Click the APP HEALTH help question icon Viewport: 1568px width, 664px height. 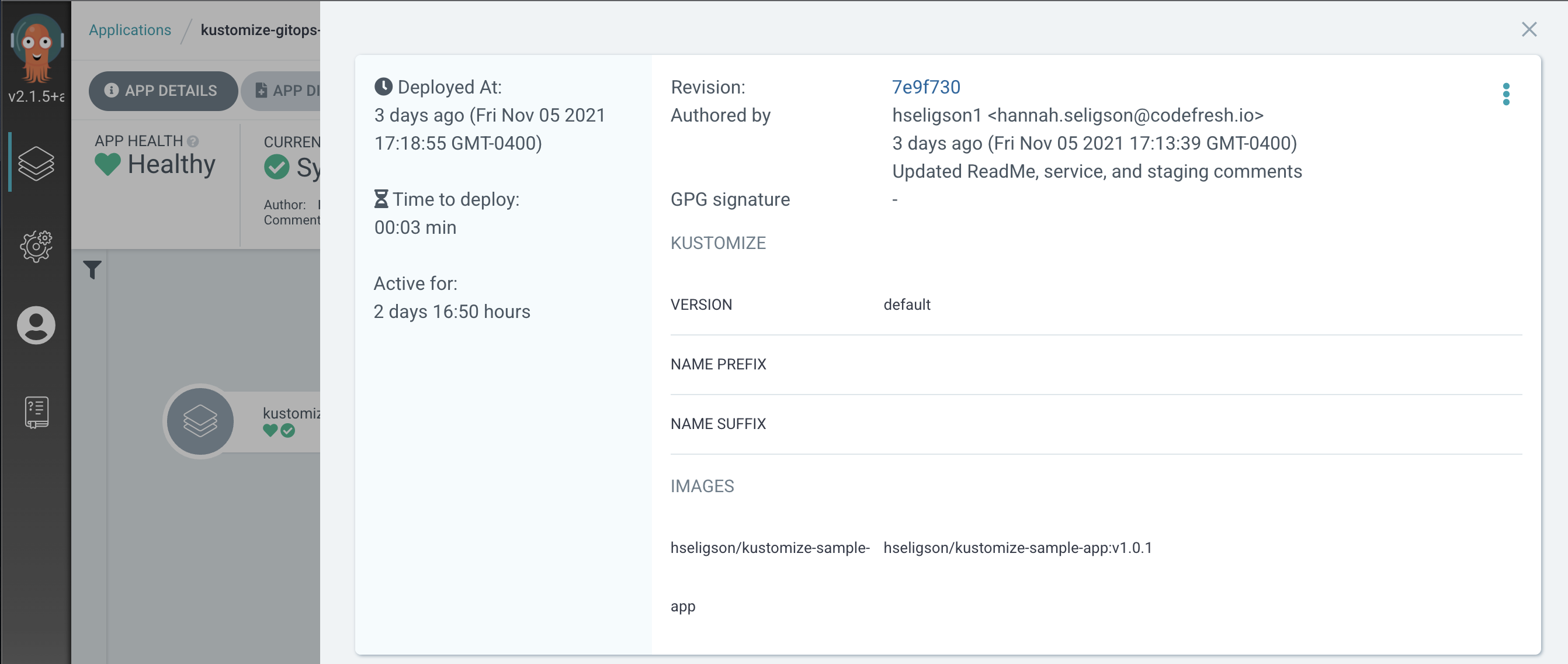coord(193,141)
